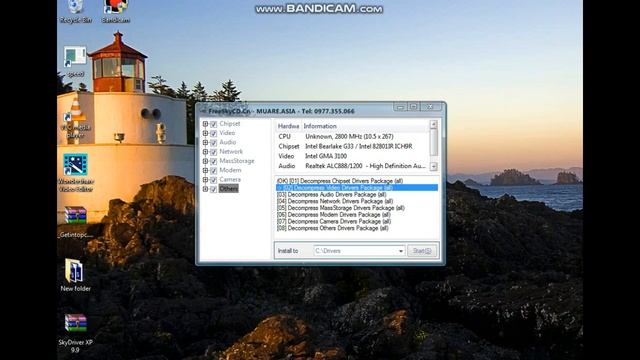
Task: Expand the Others tree node
Action: 205,189
